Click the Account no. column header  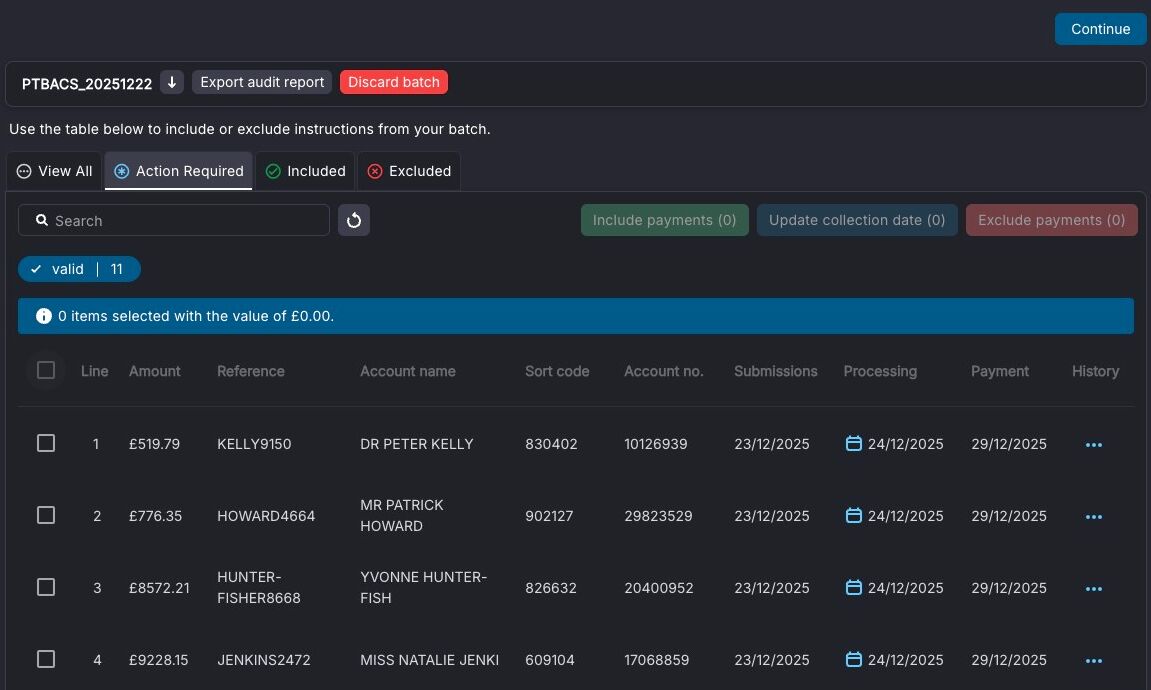tap(664, 371)
